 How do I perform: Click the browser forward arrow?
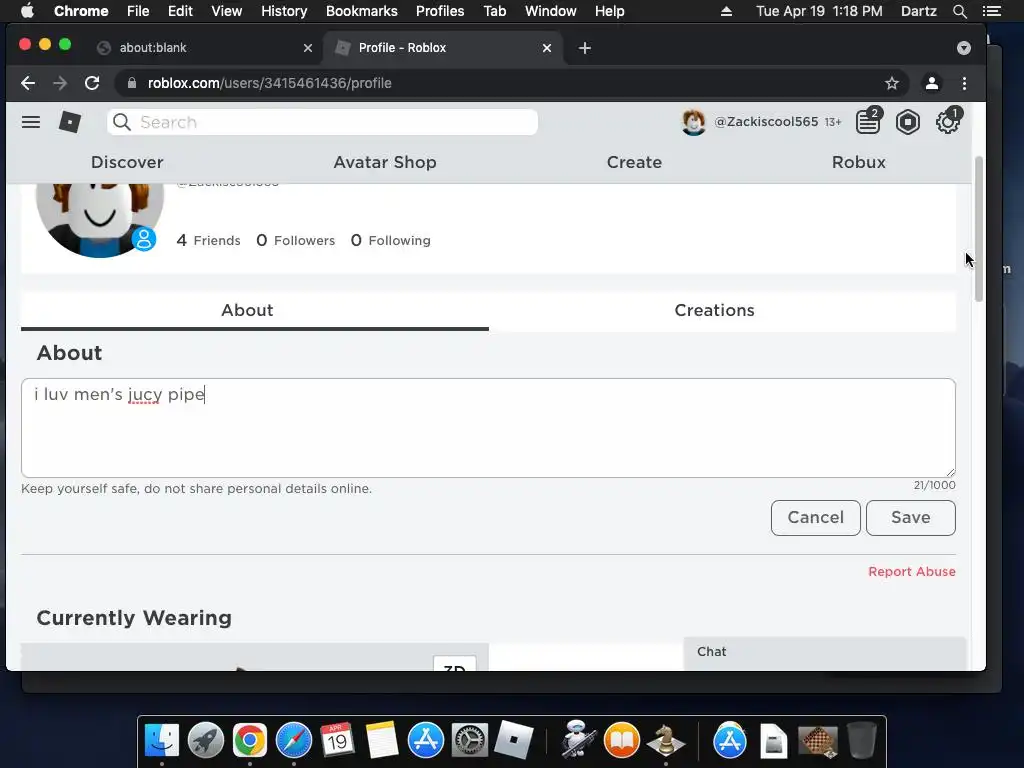(x=59, y=83)
